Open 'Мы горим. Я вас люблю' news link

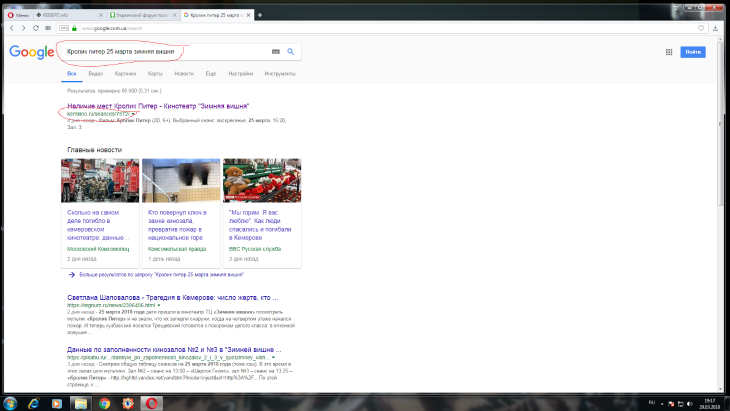[260, 225]
